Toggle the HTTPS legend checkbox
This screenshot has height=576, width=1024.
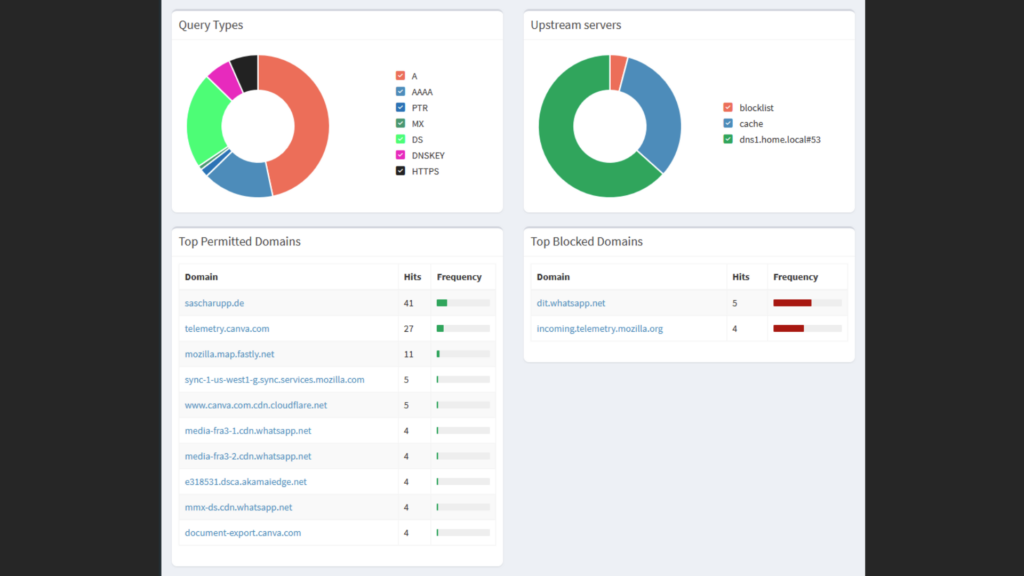click(x=400, y=170)
